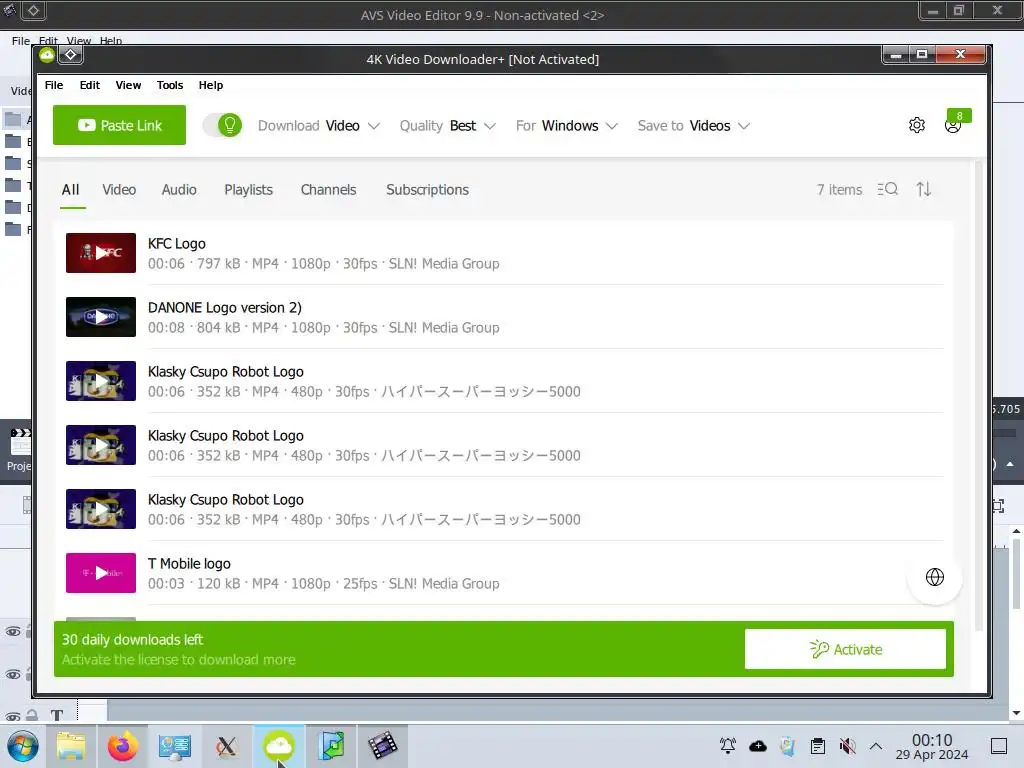Click the diamond pin icon in downloader title bar

point(71,55)
